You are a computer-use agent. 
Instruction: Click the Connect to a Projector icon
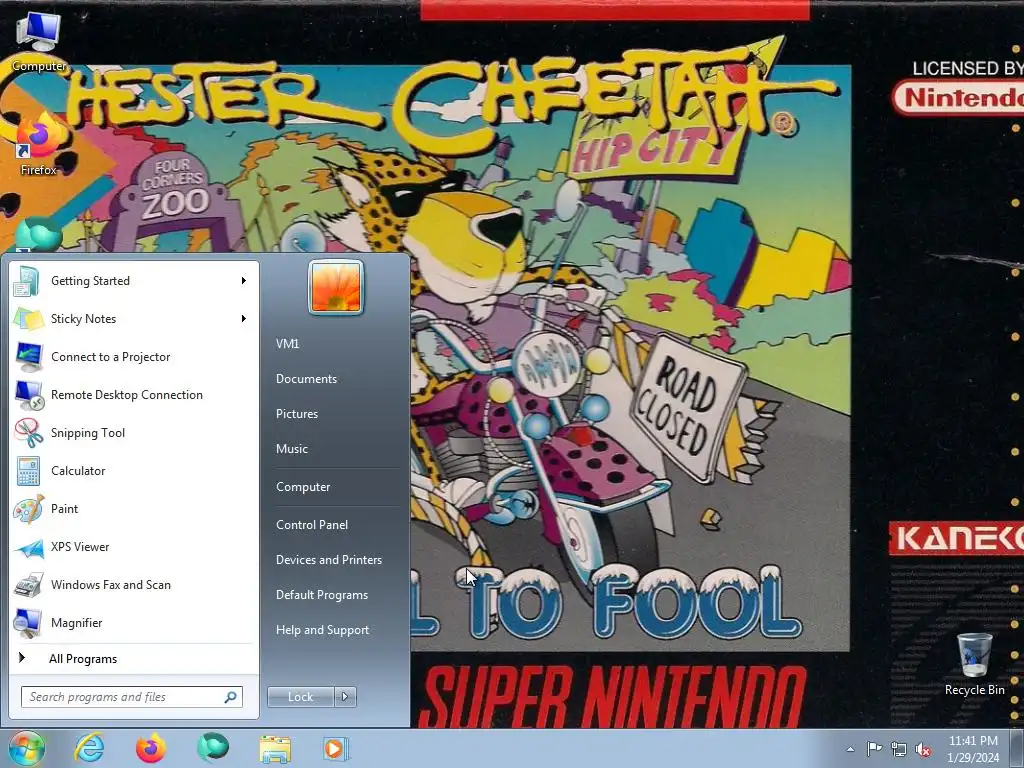tap(28, 357)
